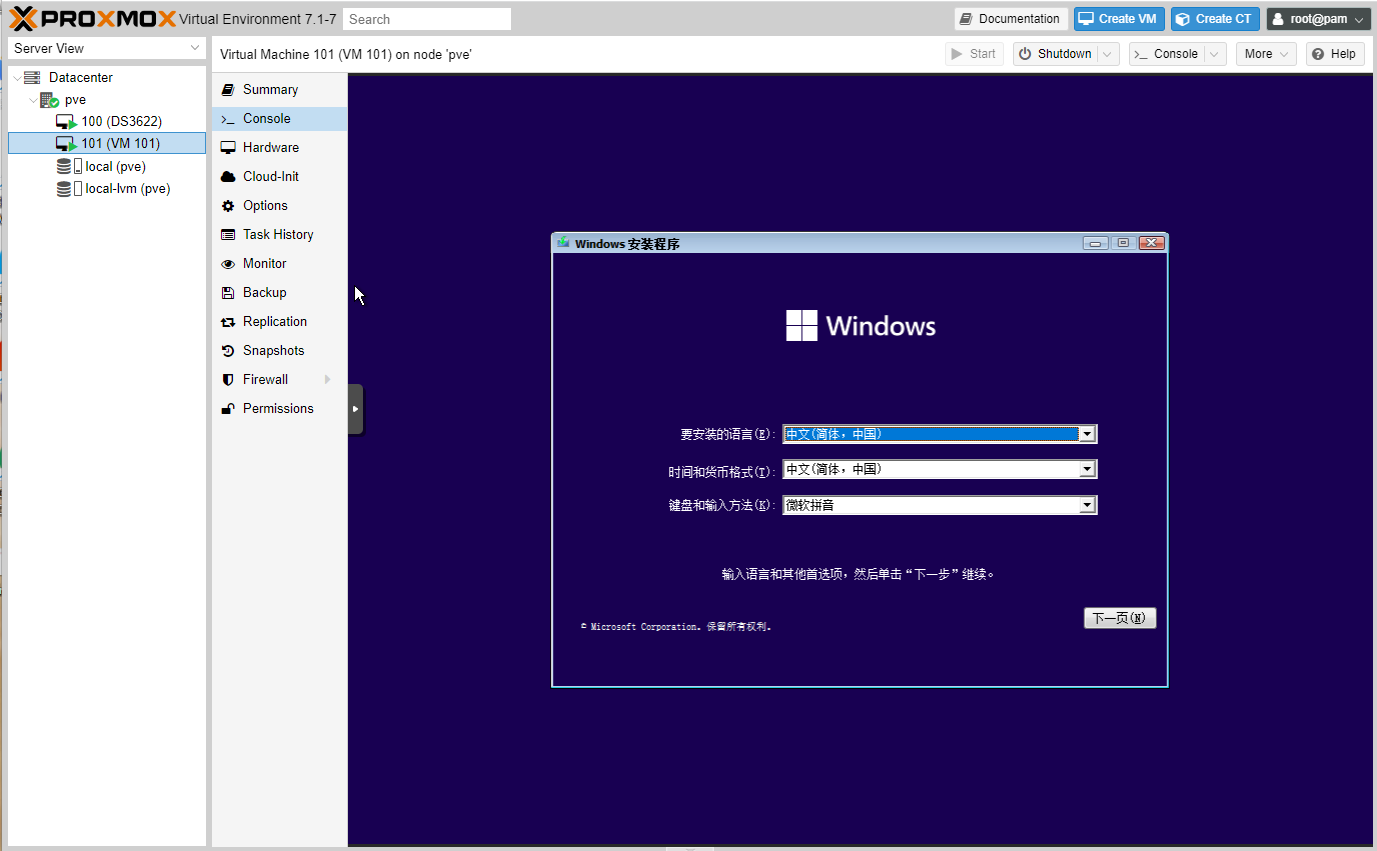Click the Proxmox logo
This screenshot has width=1377, height=851.
(93, 19)
